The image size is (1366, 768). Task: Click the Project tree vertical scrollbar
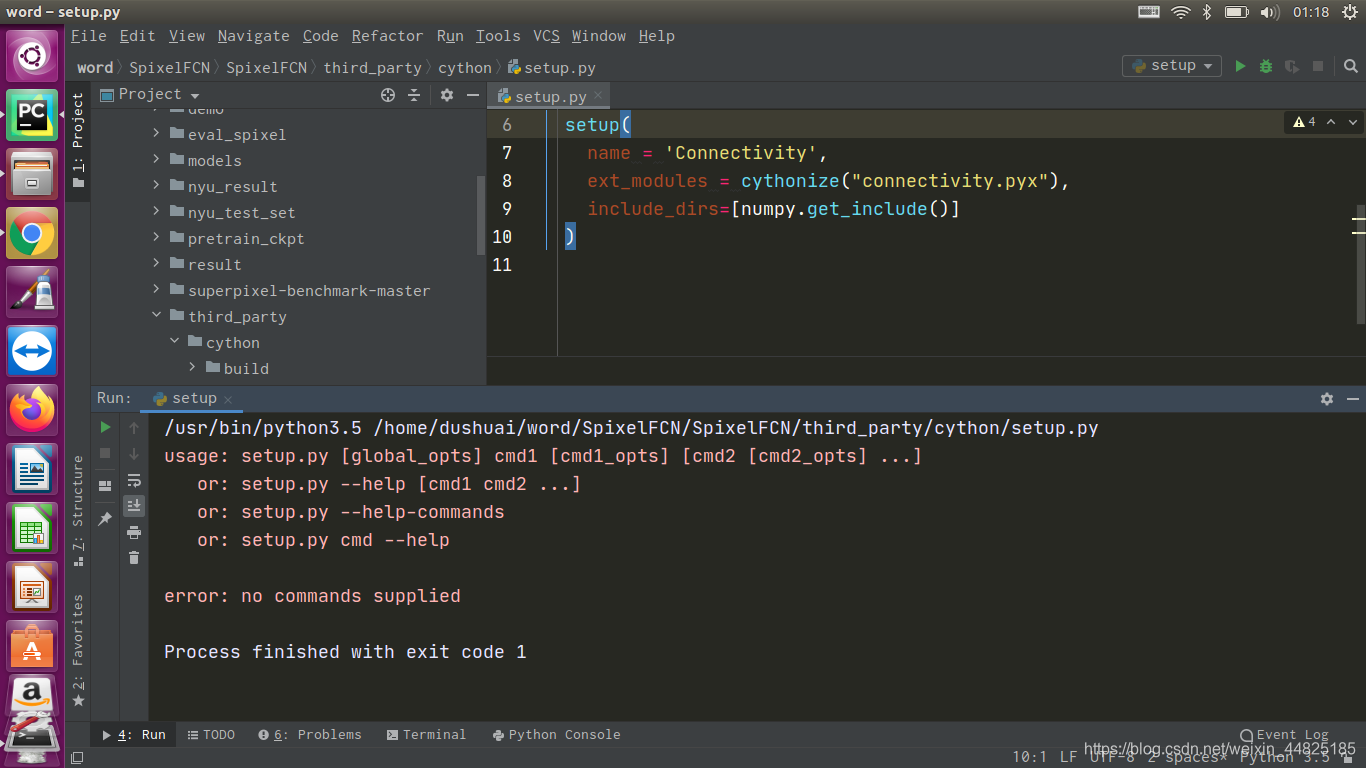(481, 215)
